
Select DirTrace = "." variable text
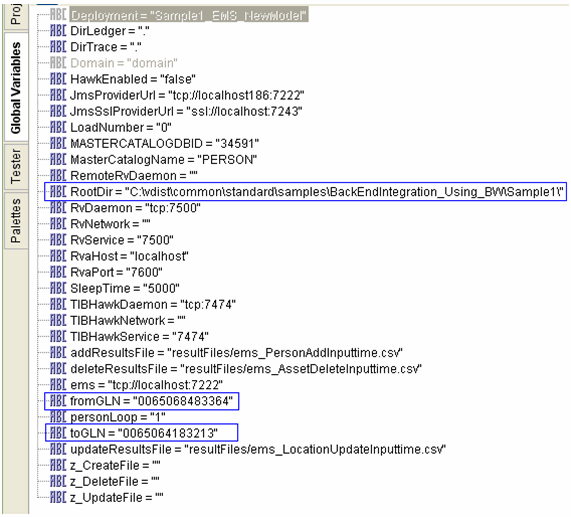(106, 47)
